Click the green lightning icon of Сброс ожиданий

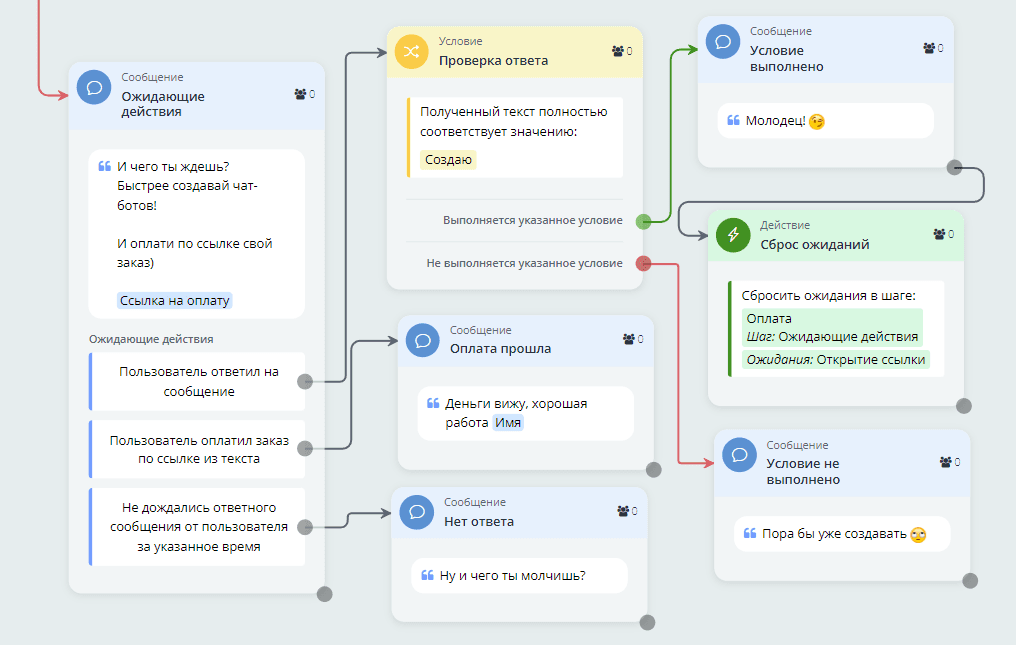732,235
